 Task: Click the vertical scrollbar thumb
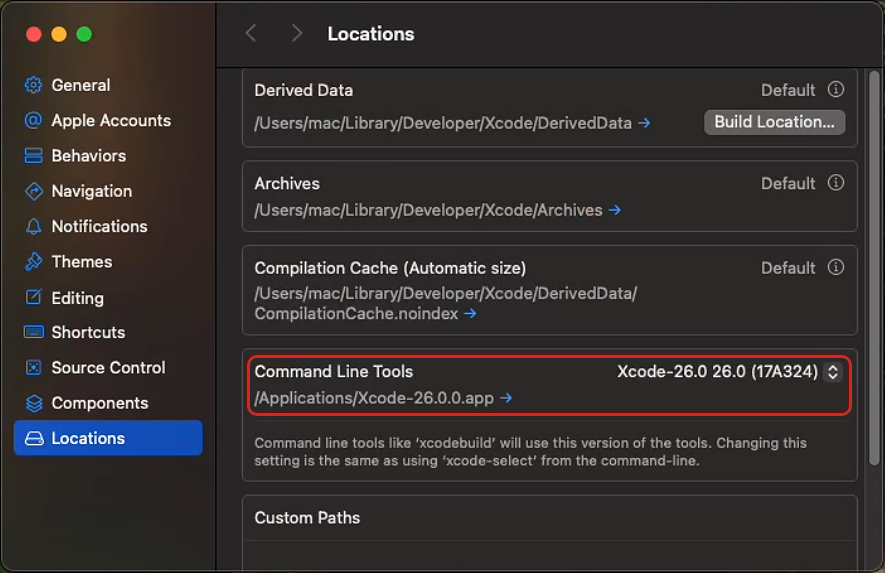pyautogui.click(x=874, y=268)
